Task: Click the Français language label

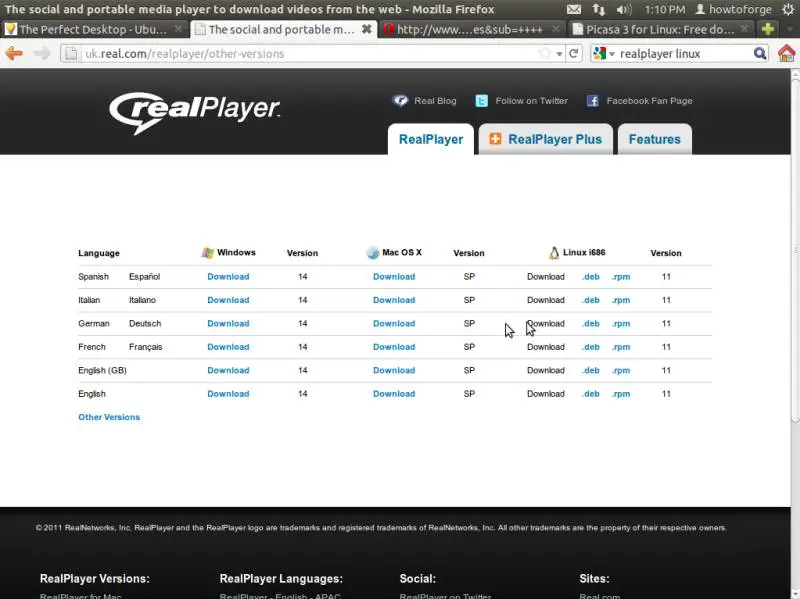Action: tap(145, 347)
